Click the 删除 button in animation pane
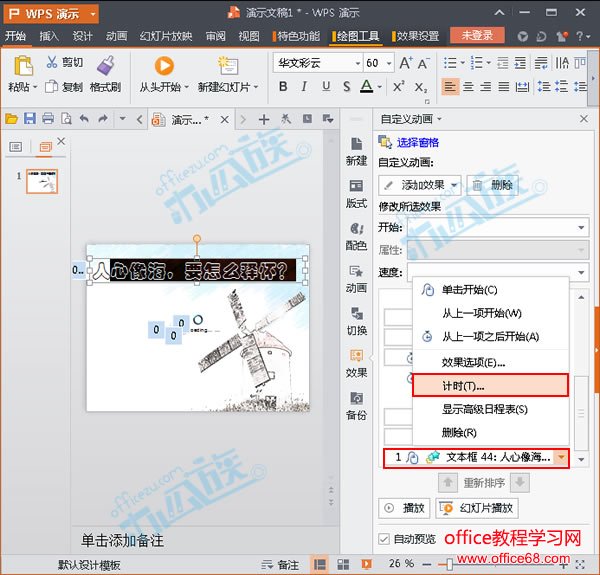 coord(493,185)
